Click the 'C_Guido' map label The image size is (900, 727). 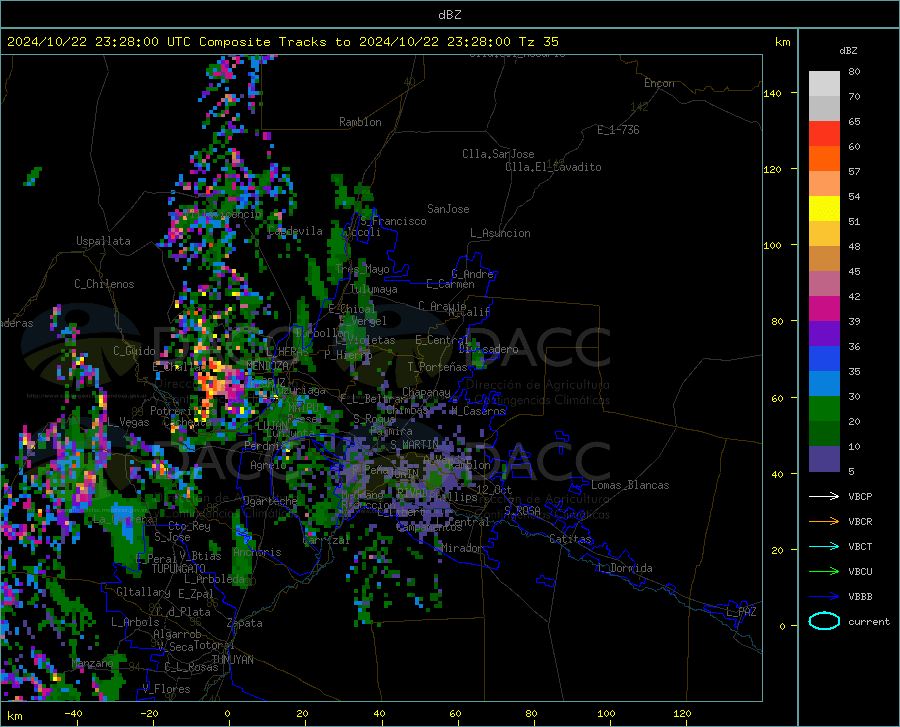pyautogui.click(x=134, y=351)
